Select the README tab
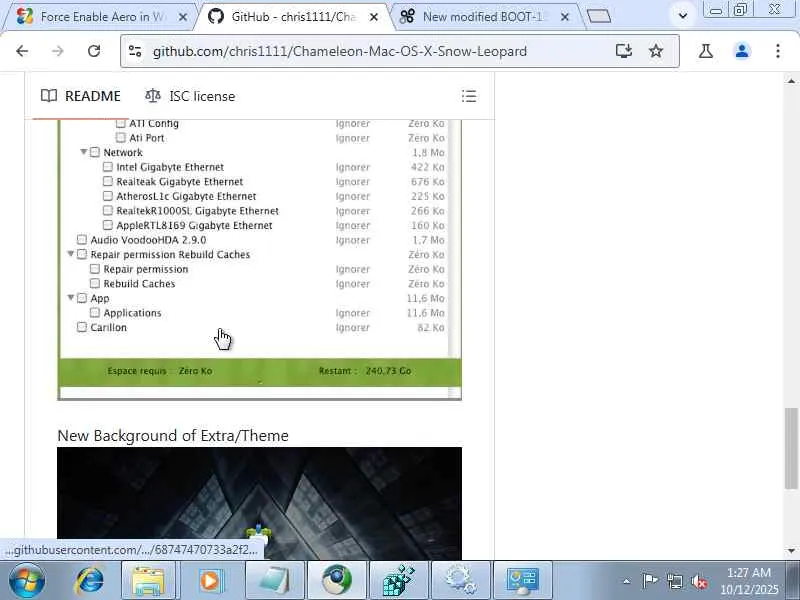800x600 pixels. 81,96
